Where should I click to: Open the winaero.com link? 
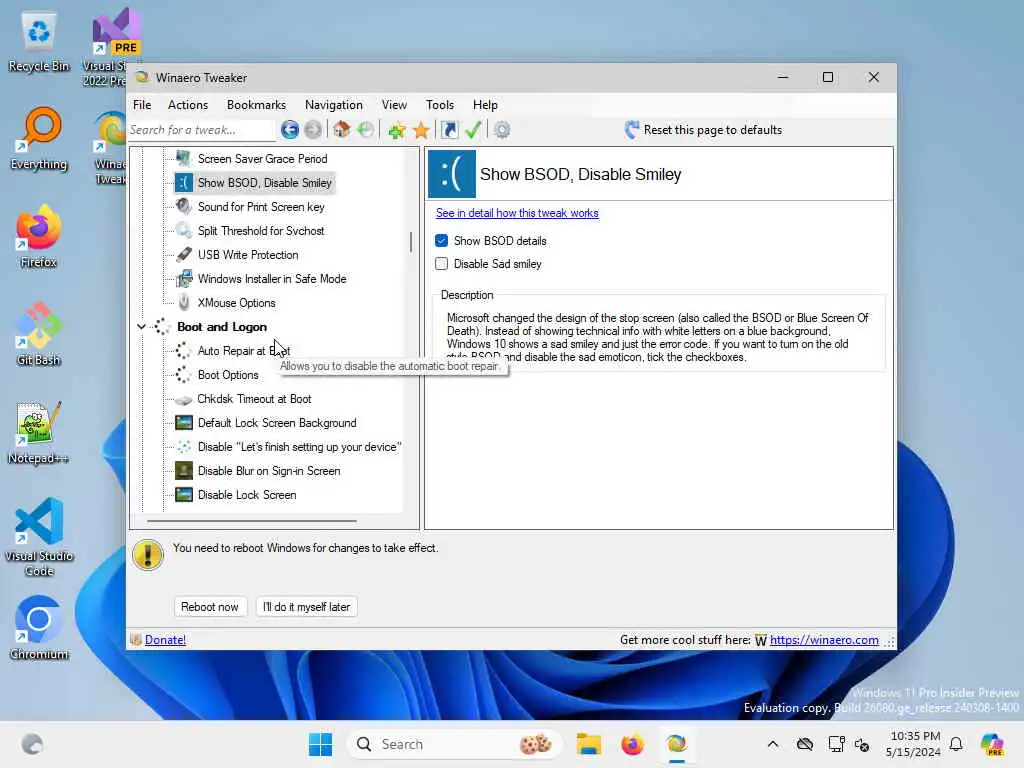coord(824,640)
